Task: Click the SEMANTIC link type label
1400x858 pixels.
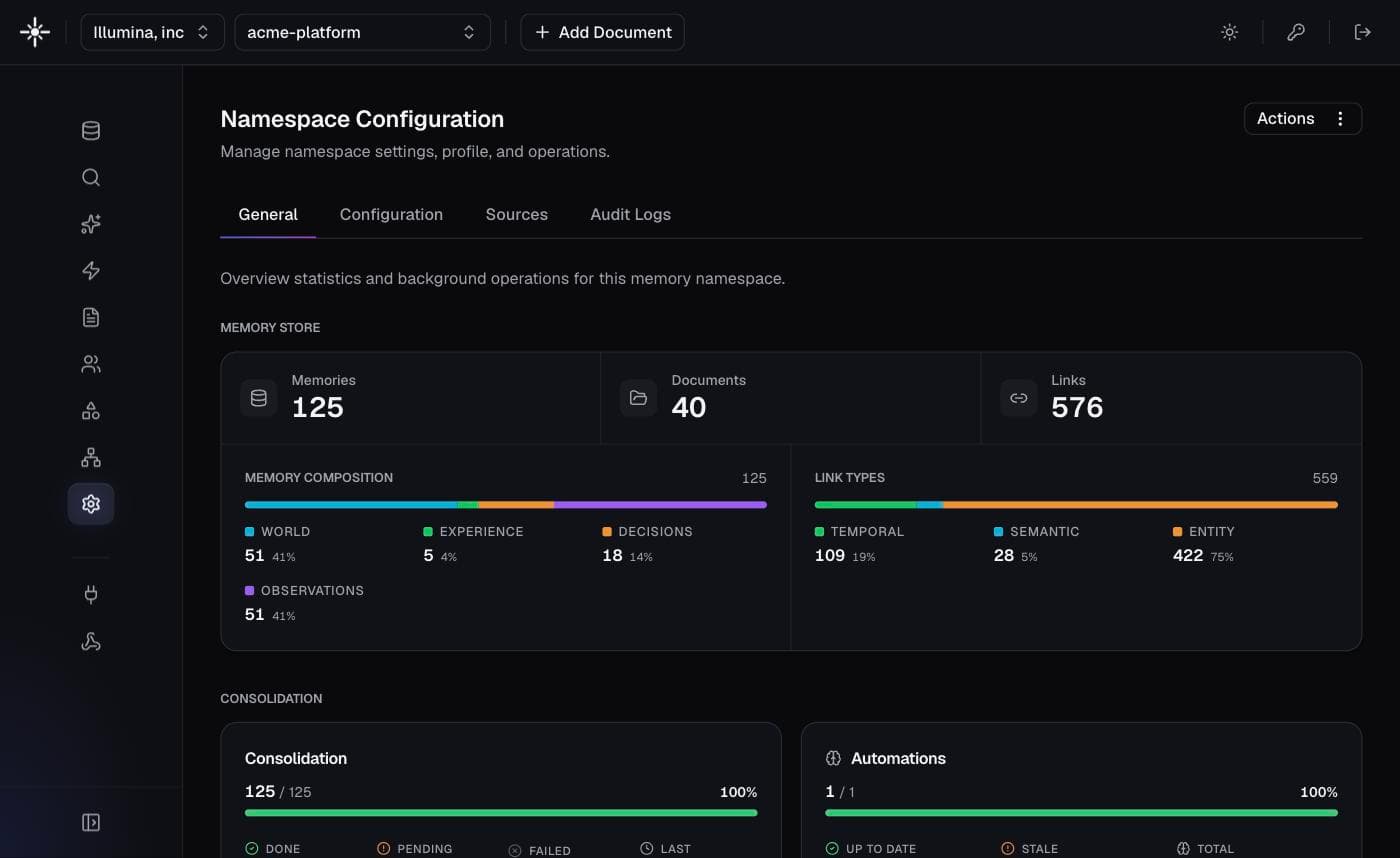Action: pos(1045,532)
